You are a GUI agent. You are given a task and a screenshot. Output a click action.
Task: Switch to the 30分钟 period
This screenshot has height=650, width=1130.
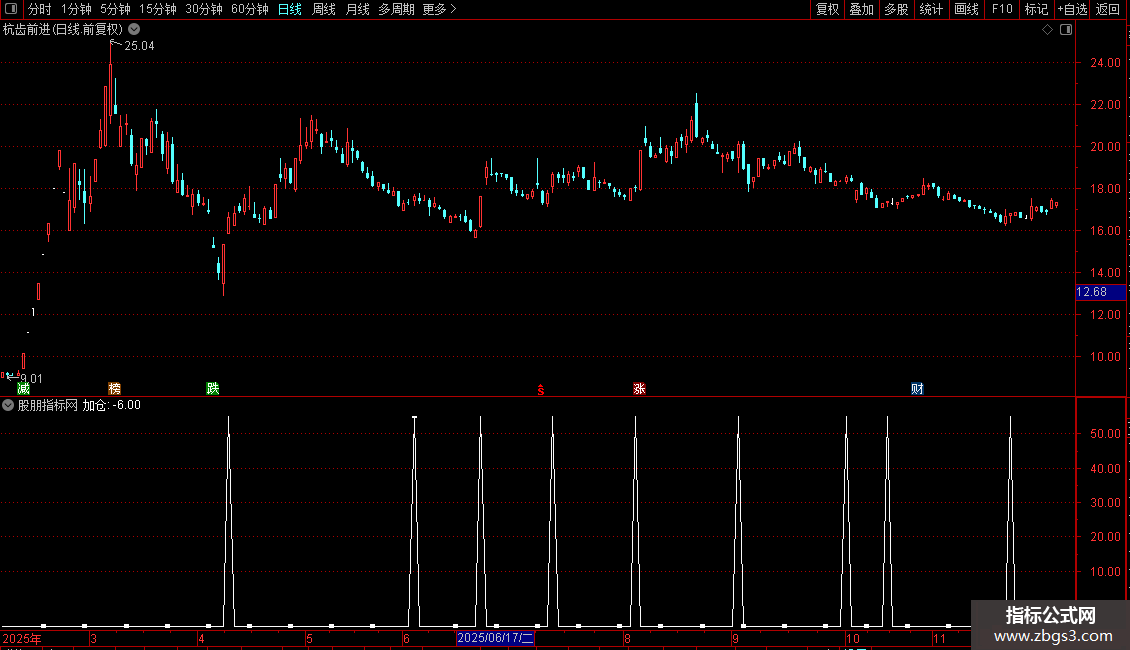pyautogui.click(x=204, y=9)
